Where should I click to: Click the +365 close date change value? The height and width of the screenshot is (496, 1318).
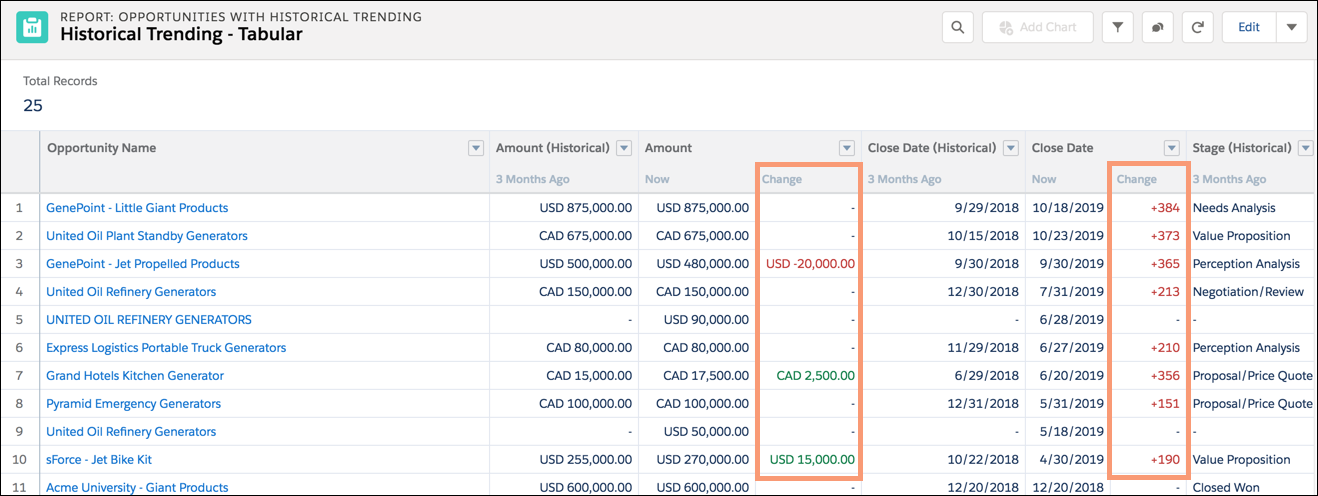point(1165,264)
